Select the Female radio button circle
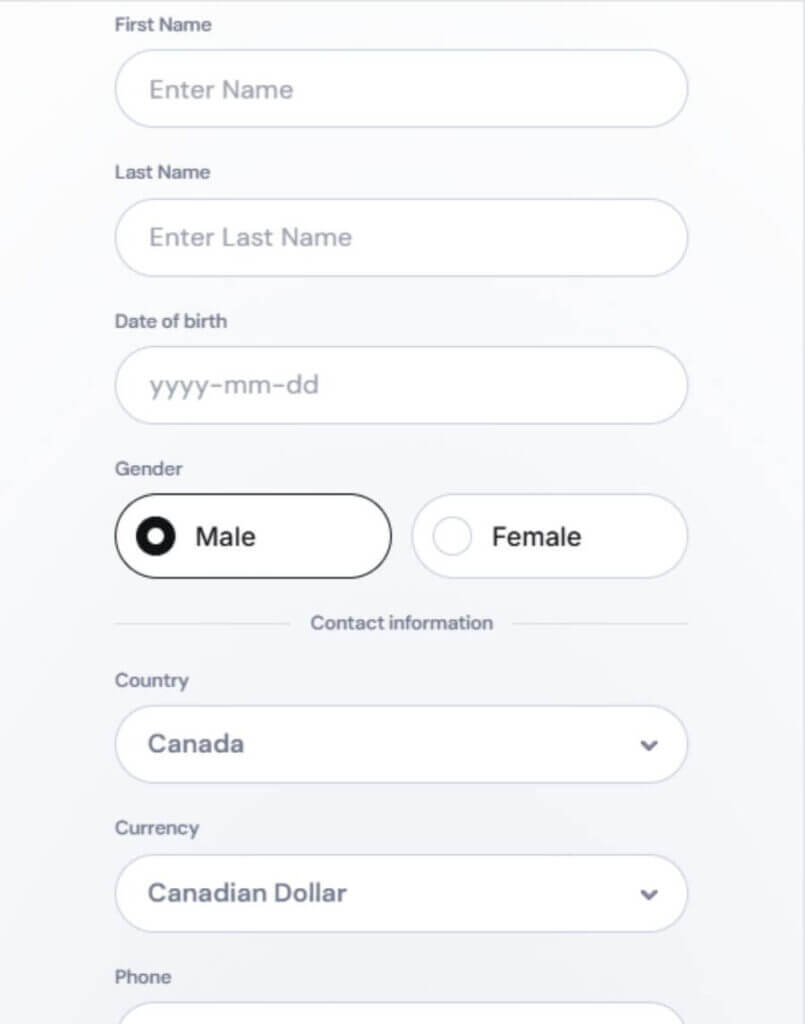This screenshot has width=805, height=1024. pos(452,537)
